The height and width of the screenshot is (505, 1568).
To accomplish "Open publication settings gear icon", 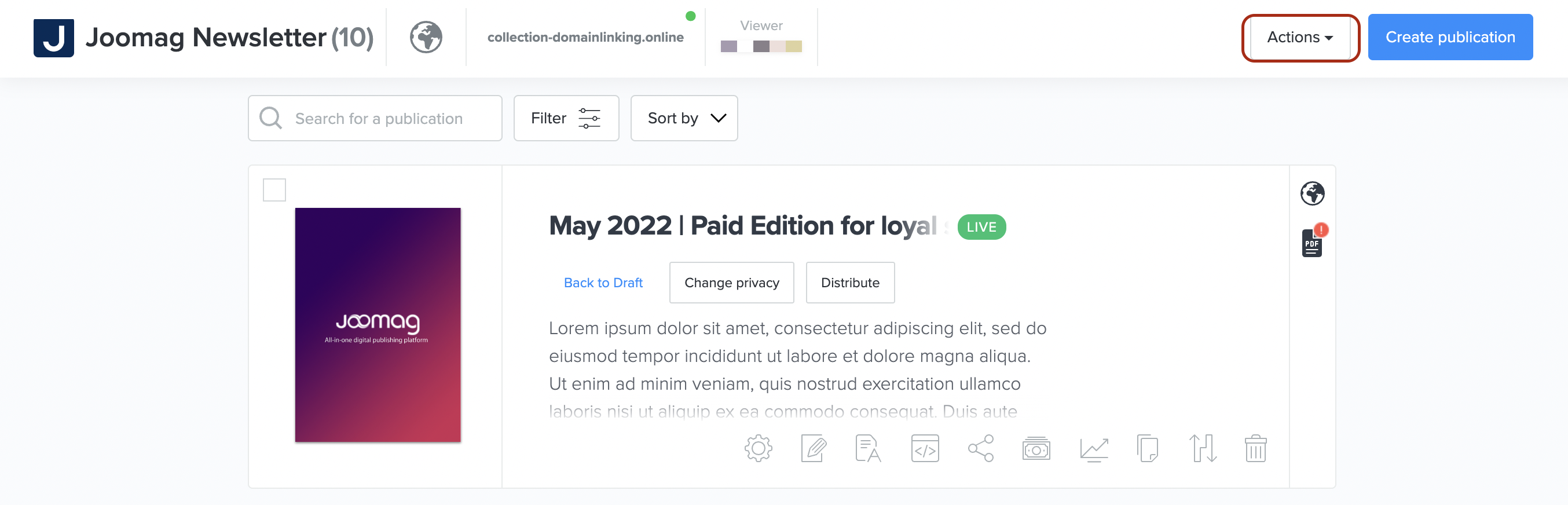I will point(758,449).
